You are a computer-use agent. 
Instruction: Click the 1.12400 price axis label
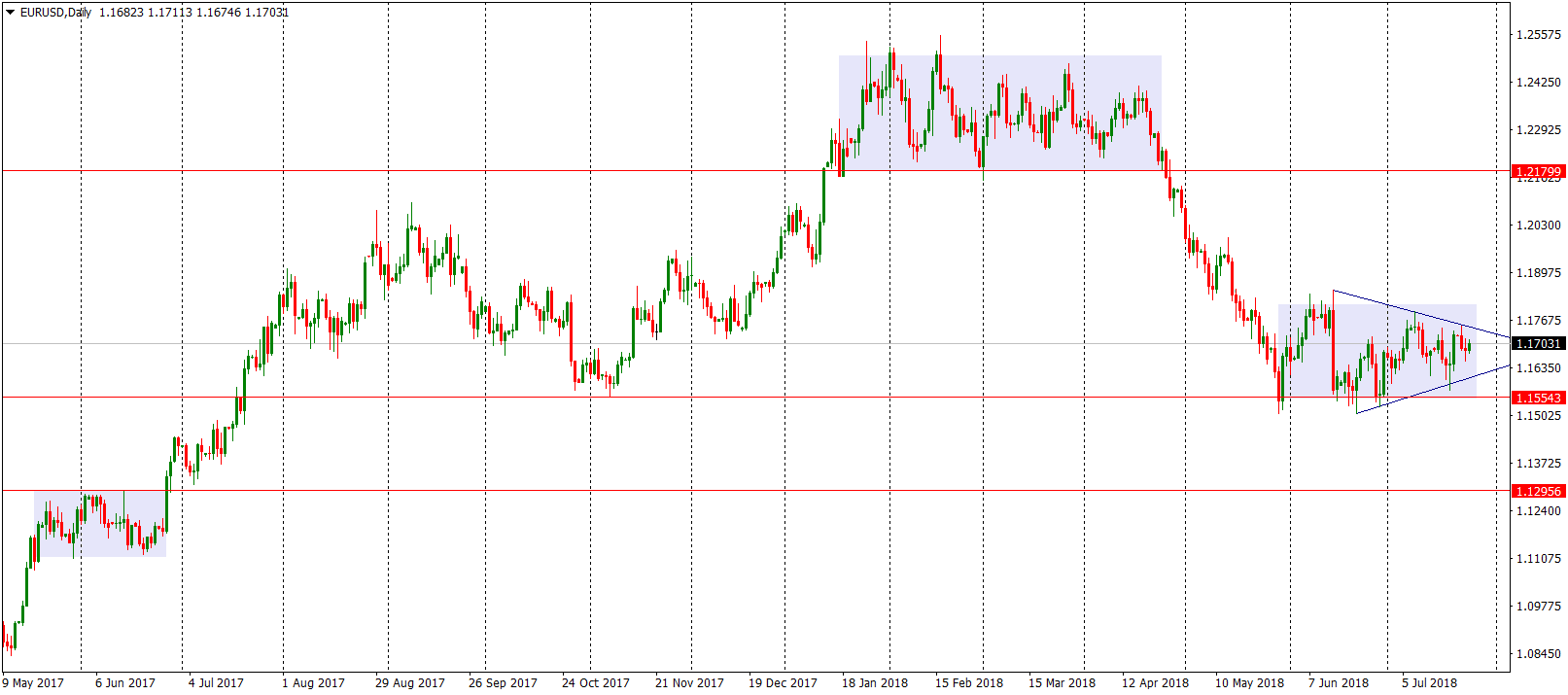pyautogui.click(x=1539, y=511)
